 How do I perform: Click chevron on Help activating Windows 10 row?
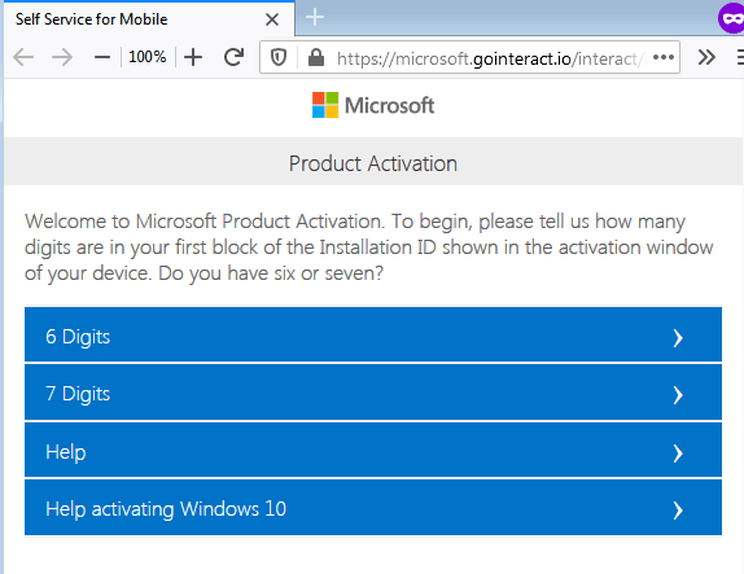(x=678, y=510)
